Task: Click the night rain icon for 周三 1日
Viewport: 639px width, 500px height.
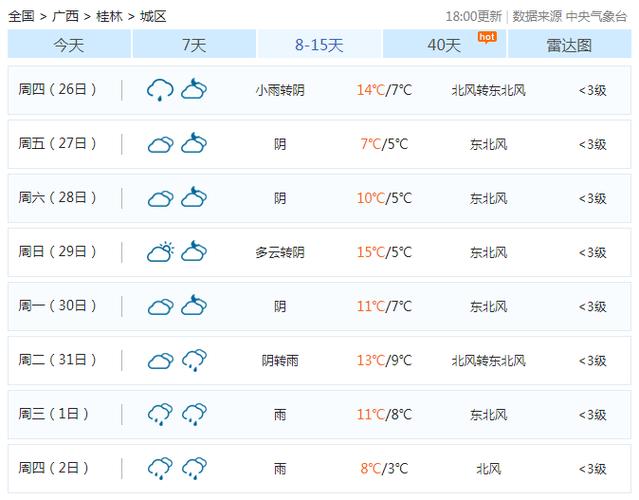Action: click(x=194, y=414)
